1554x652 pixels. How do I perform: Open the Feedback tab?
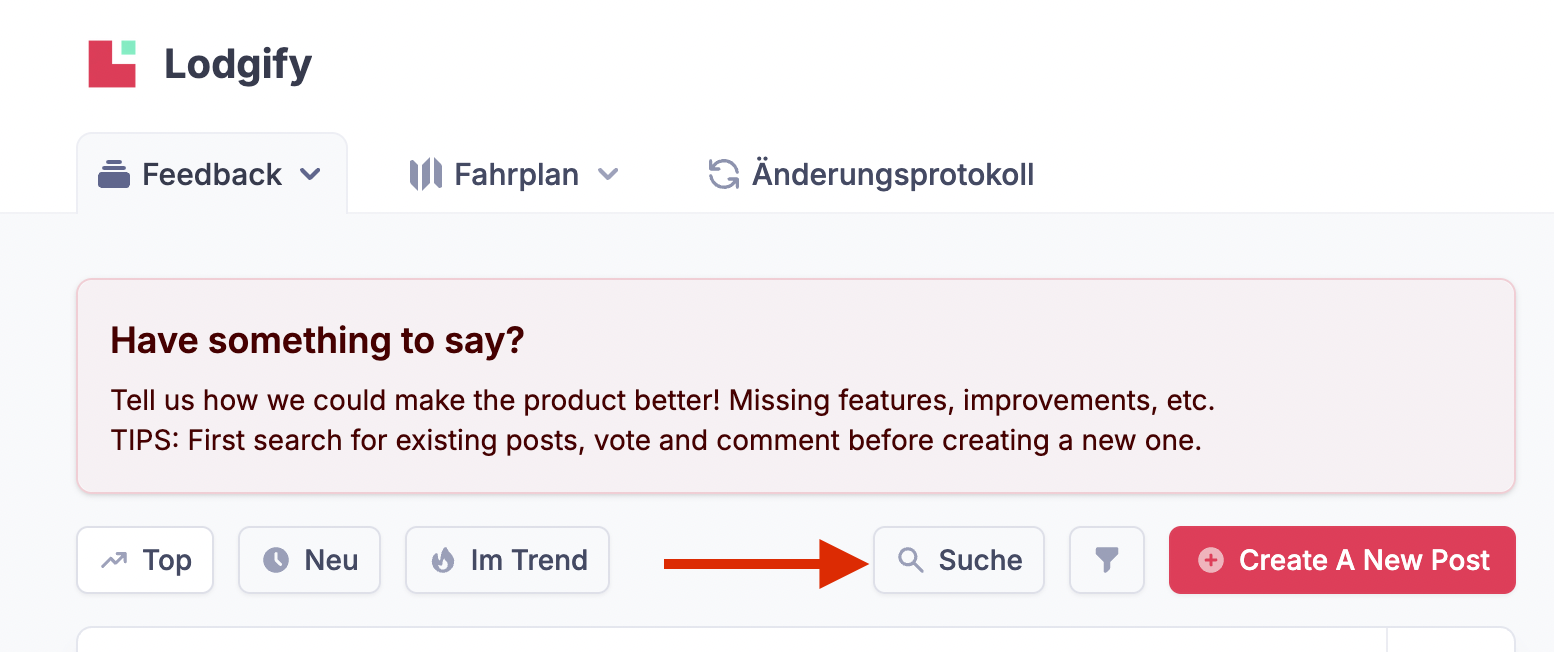point(211,175)
